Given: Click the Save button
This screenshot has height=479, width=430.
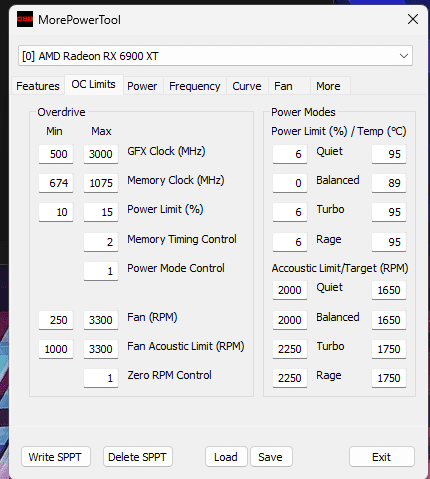Looking at the screenshot, I should pyautogui.click(x=271, y=457).
